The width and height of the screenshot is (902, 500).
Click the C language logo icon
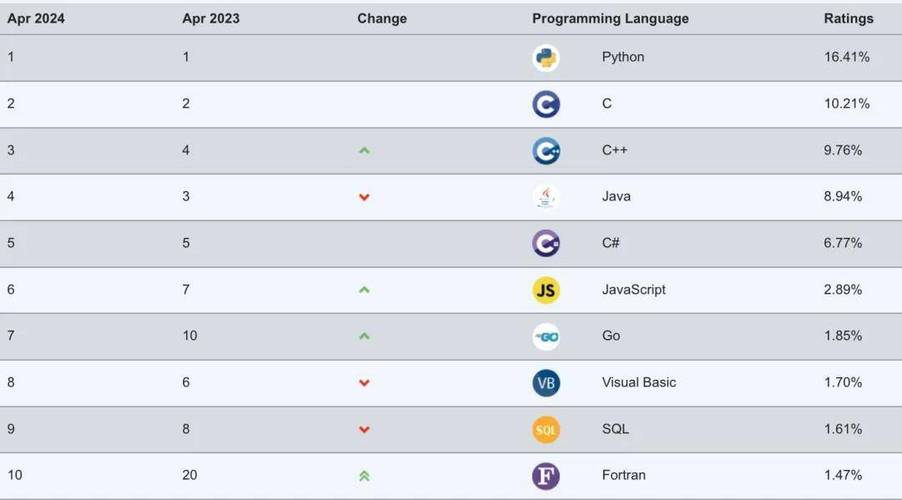546,104
